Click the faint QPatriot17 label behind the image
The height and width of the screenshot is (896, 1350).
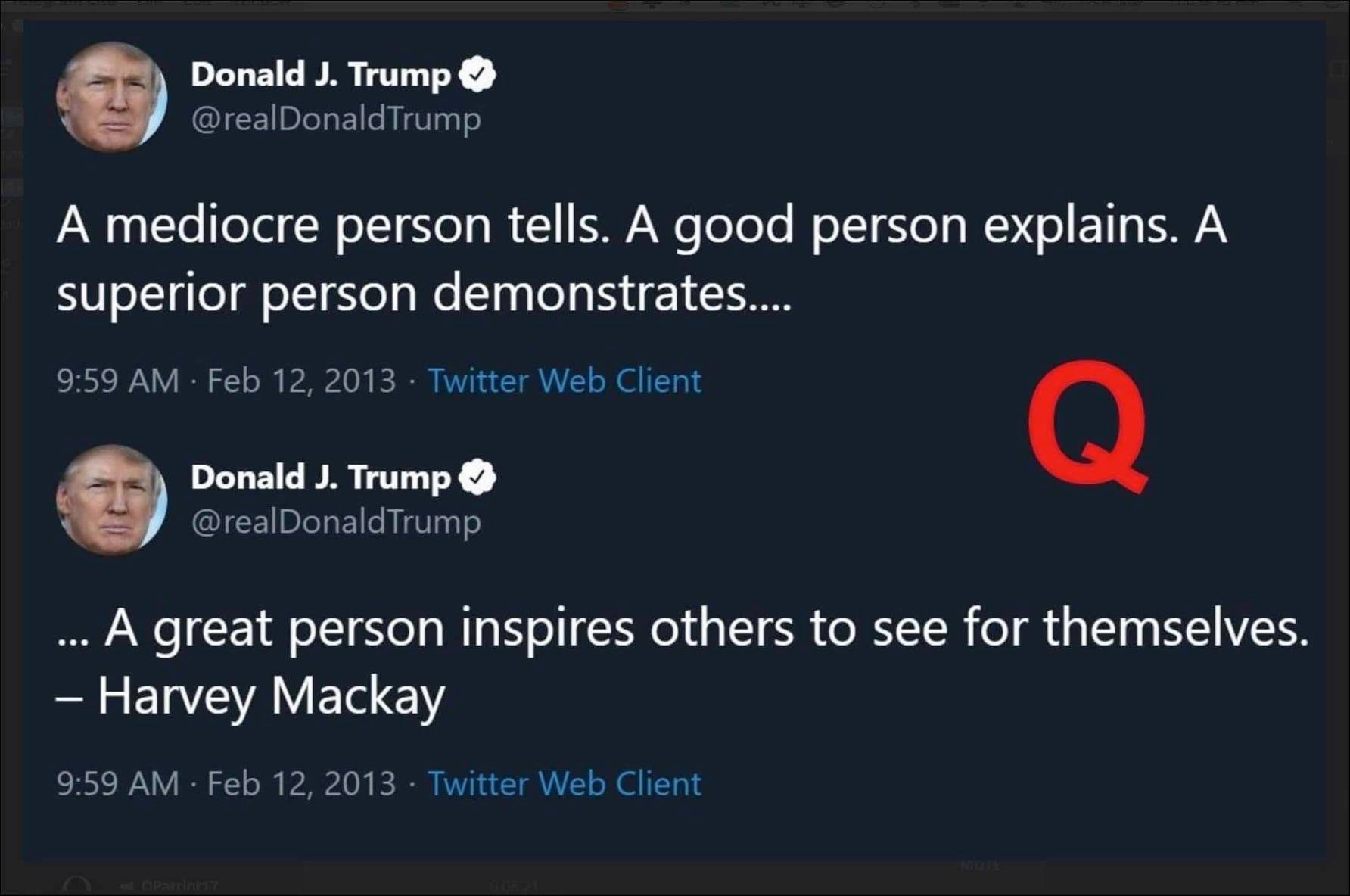(179, 885)
